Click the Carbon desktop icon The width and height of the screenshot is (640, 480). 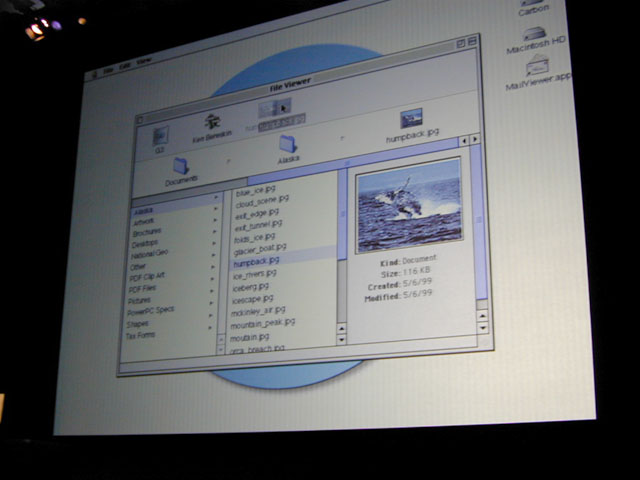pyautogui.click(x=533, y=5)
